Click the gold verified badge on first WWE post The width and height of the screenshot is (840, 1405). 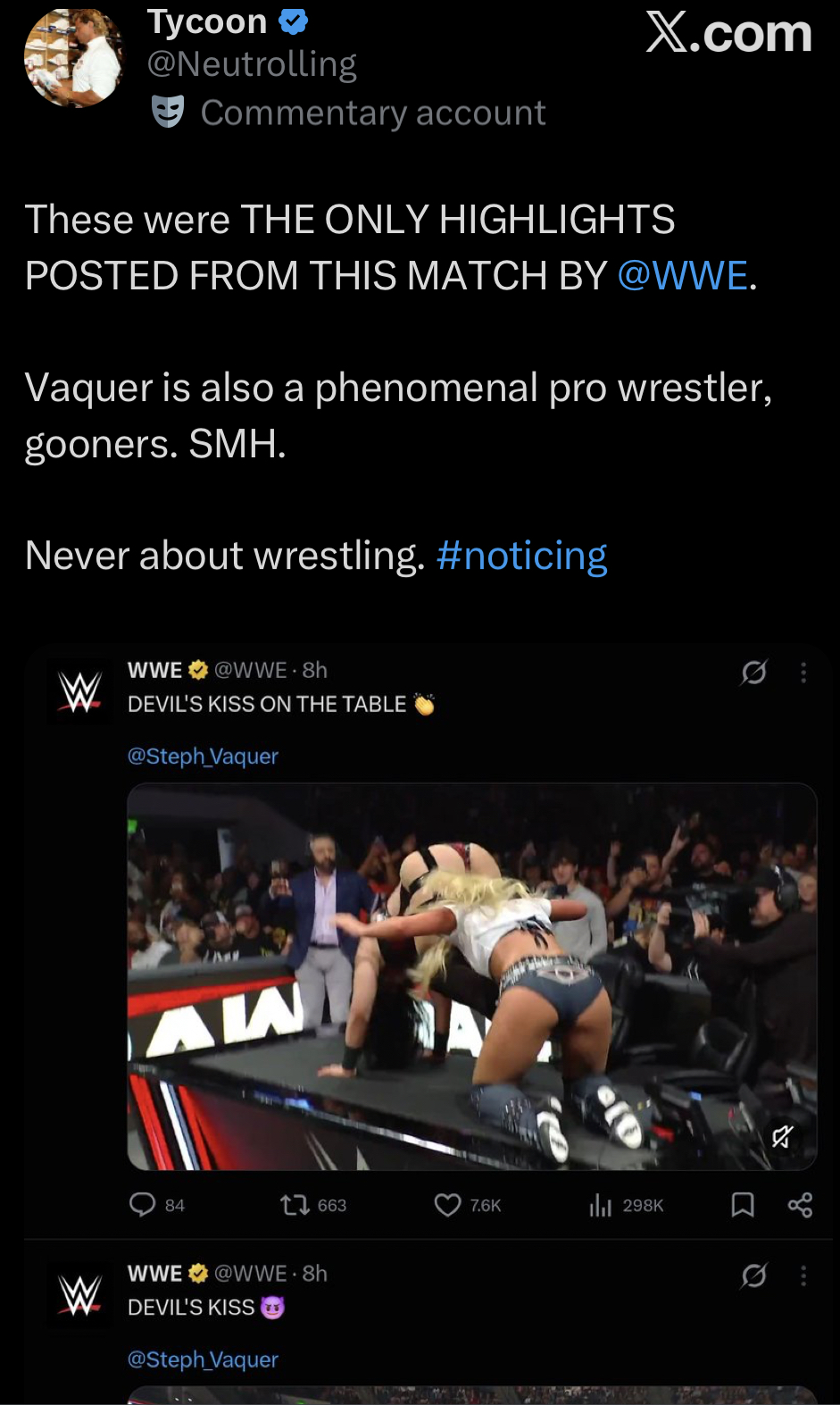(198, 670)
